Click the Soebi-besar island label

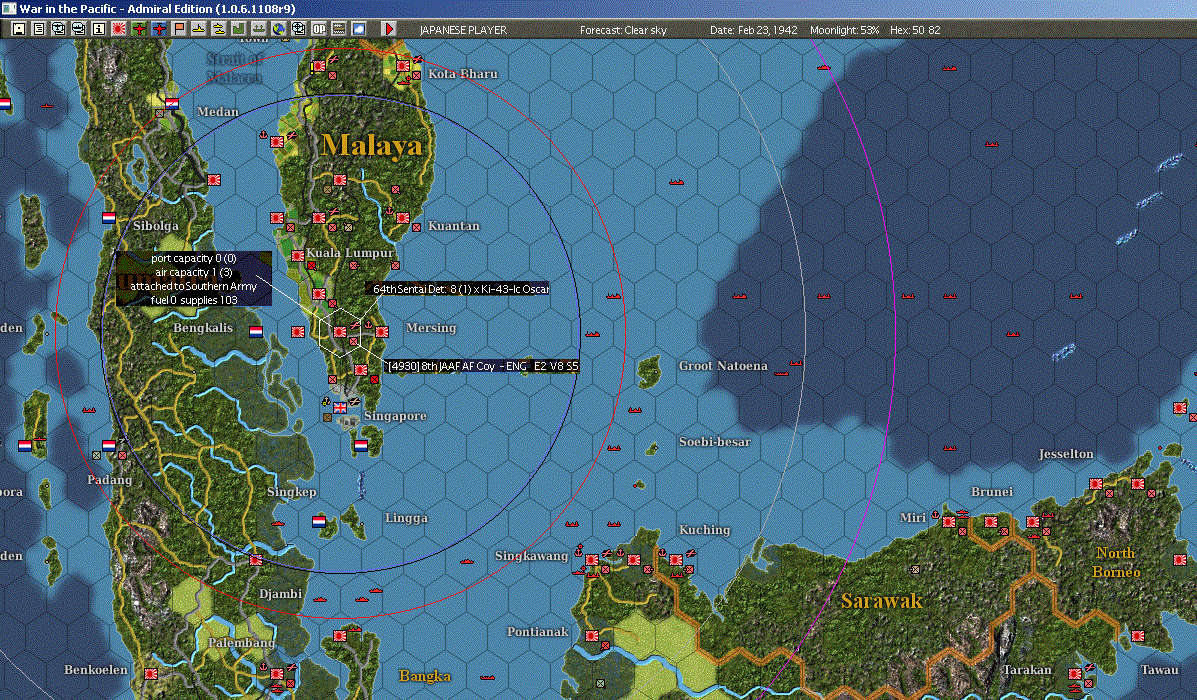(715, 442)
